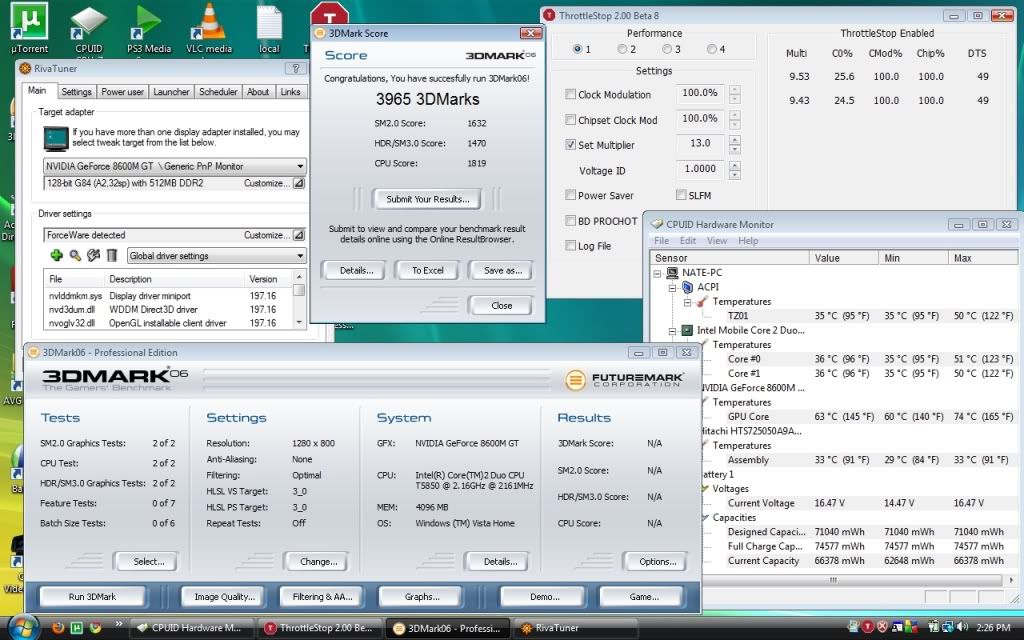Click the Windows Start orb
The image size is (1024, 640).
click(24, 628)
